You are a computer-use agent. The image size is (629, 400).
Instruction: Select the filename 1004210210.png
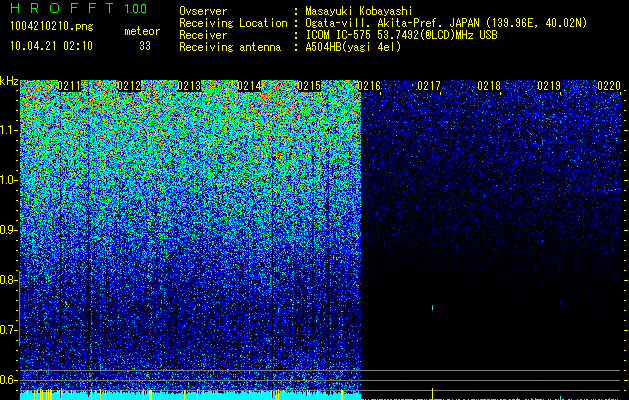[52, 27]
